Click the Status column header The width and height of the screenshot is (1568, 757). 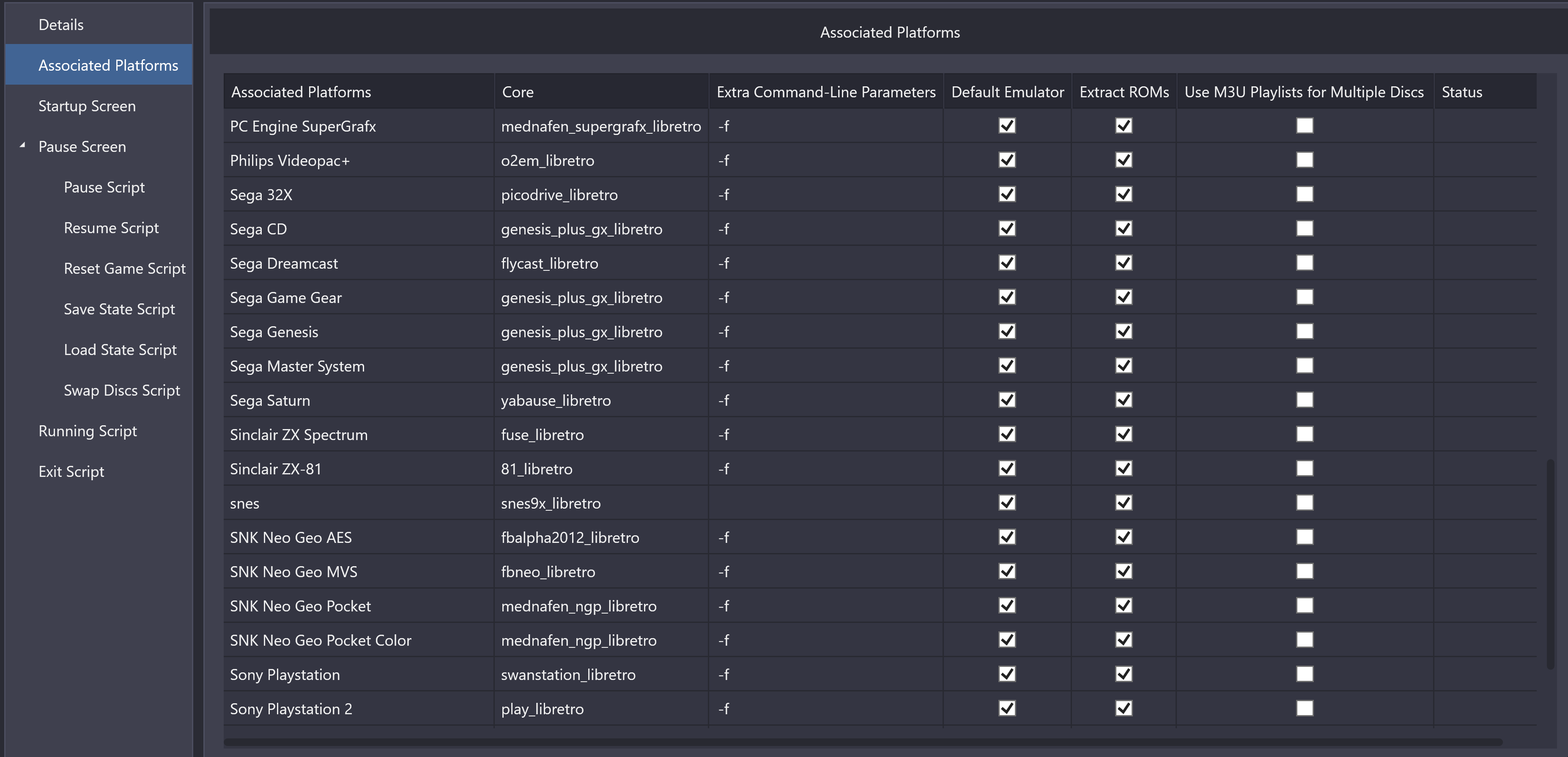[x=1485, y=91]
